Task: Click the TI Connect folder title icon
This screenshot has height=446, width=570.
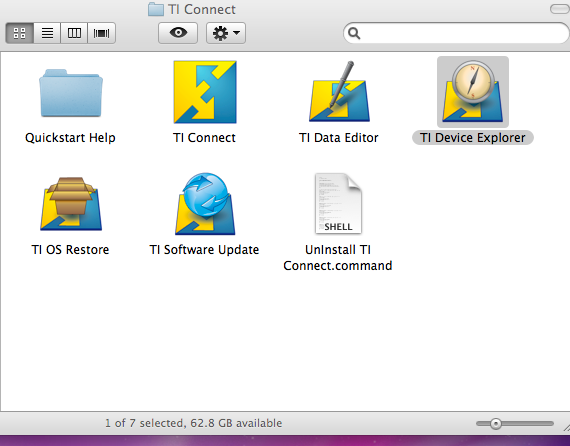Action: click(x=156, y=9)
